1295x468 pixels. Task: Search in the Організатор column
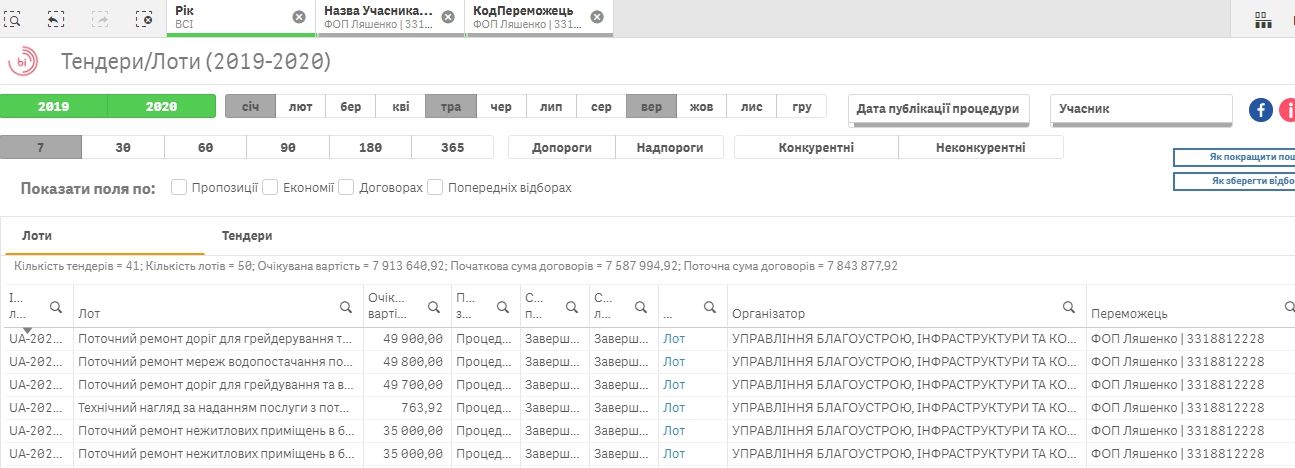1068,307
